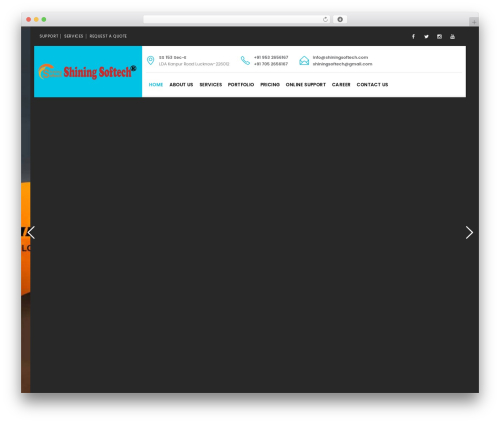
Task: Click the browser download indicator icon
Action: [x=340, y=19]
